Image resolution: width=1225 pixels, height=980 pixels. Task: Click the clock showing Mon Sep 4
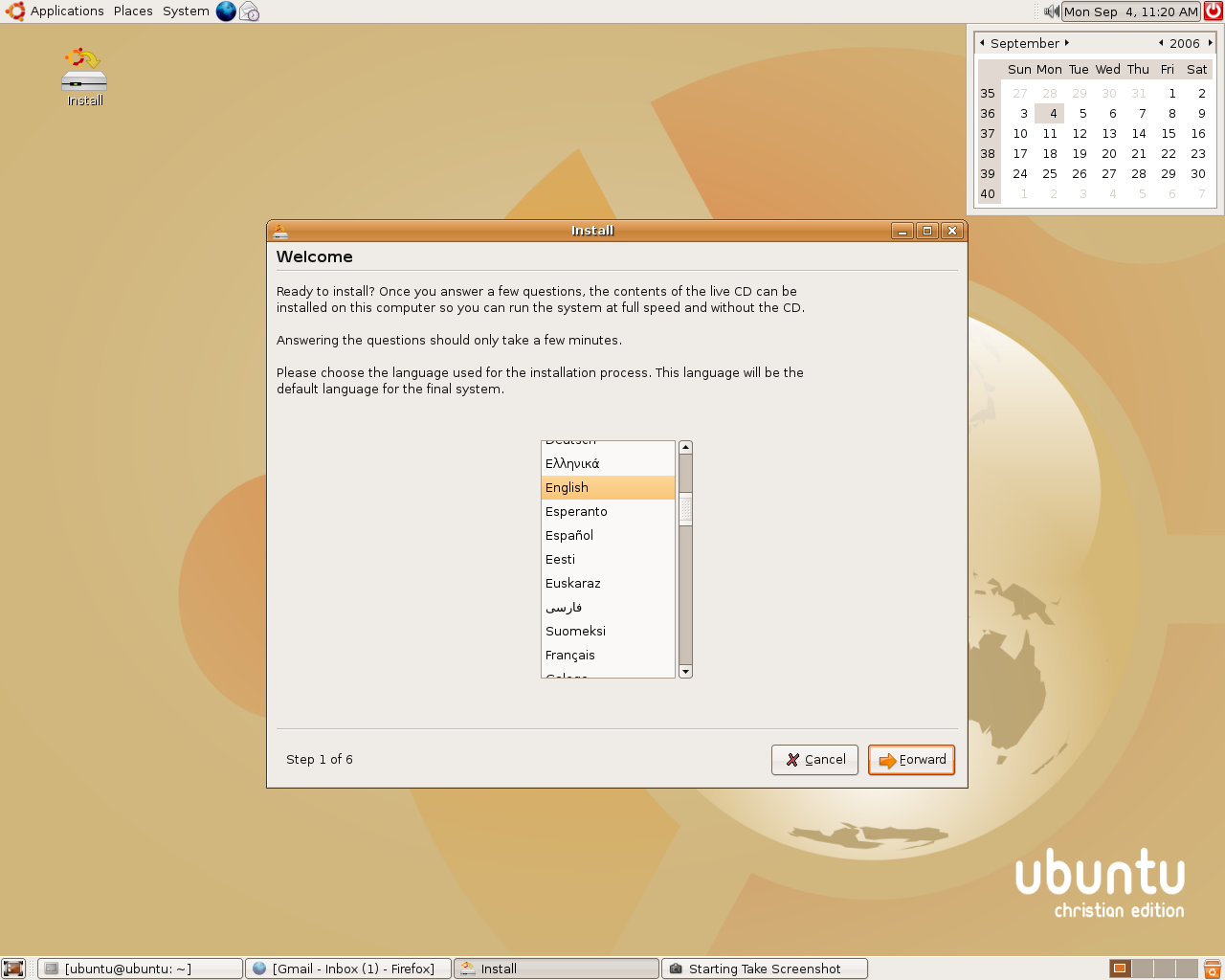click(1130, 11)
